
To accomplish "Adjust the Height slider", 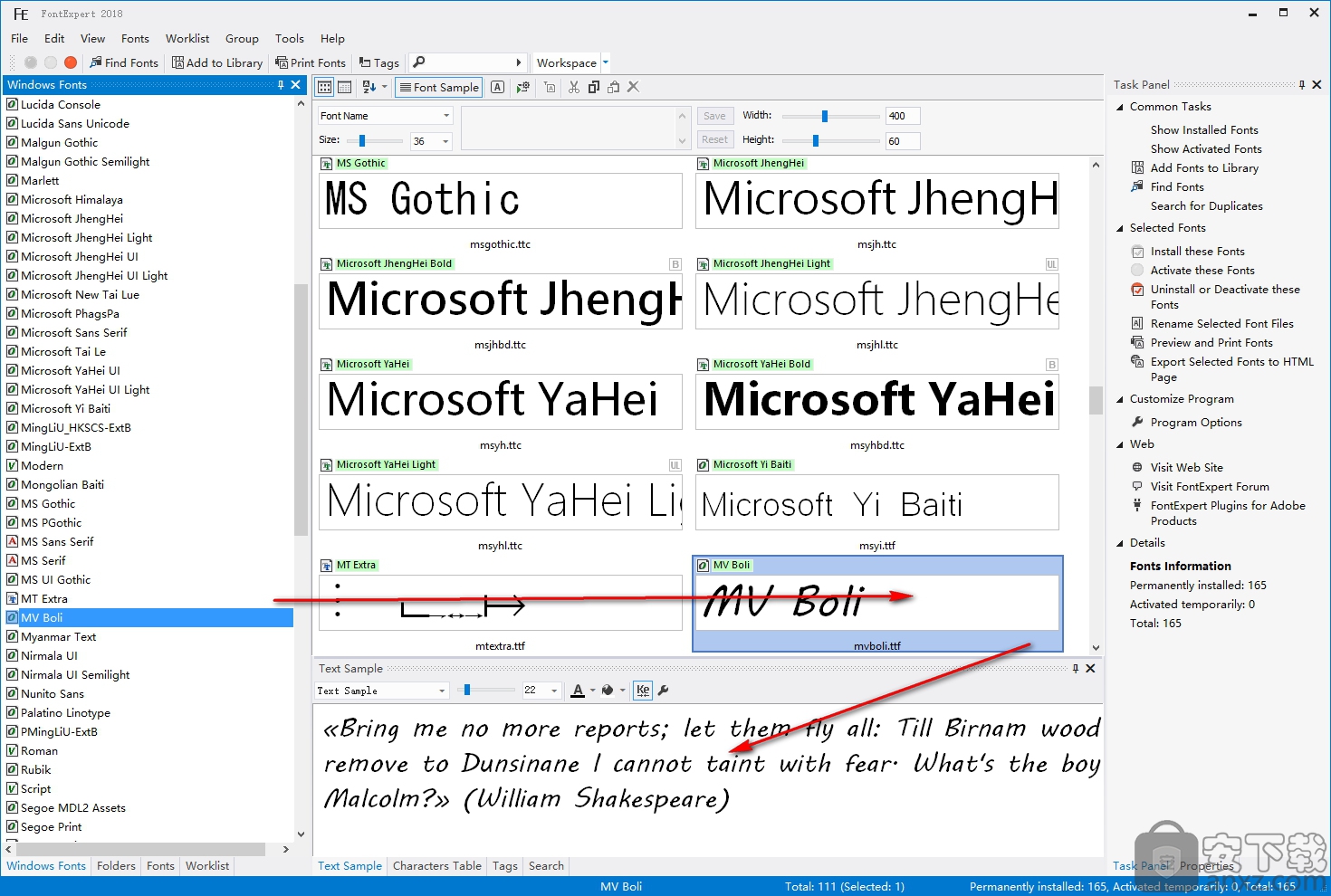I will click(x=816, y=140).
